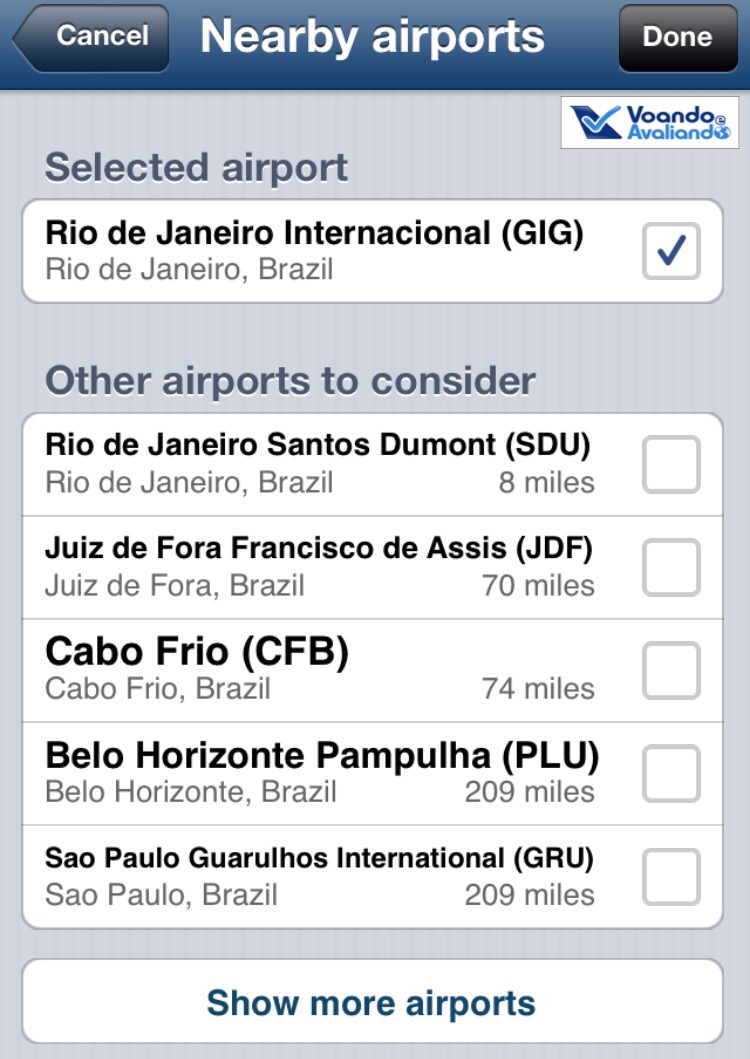Click the Nearby airports title

click(x=372, y=37)
